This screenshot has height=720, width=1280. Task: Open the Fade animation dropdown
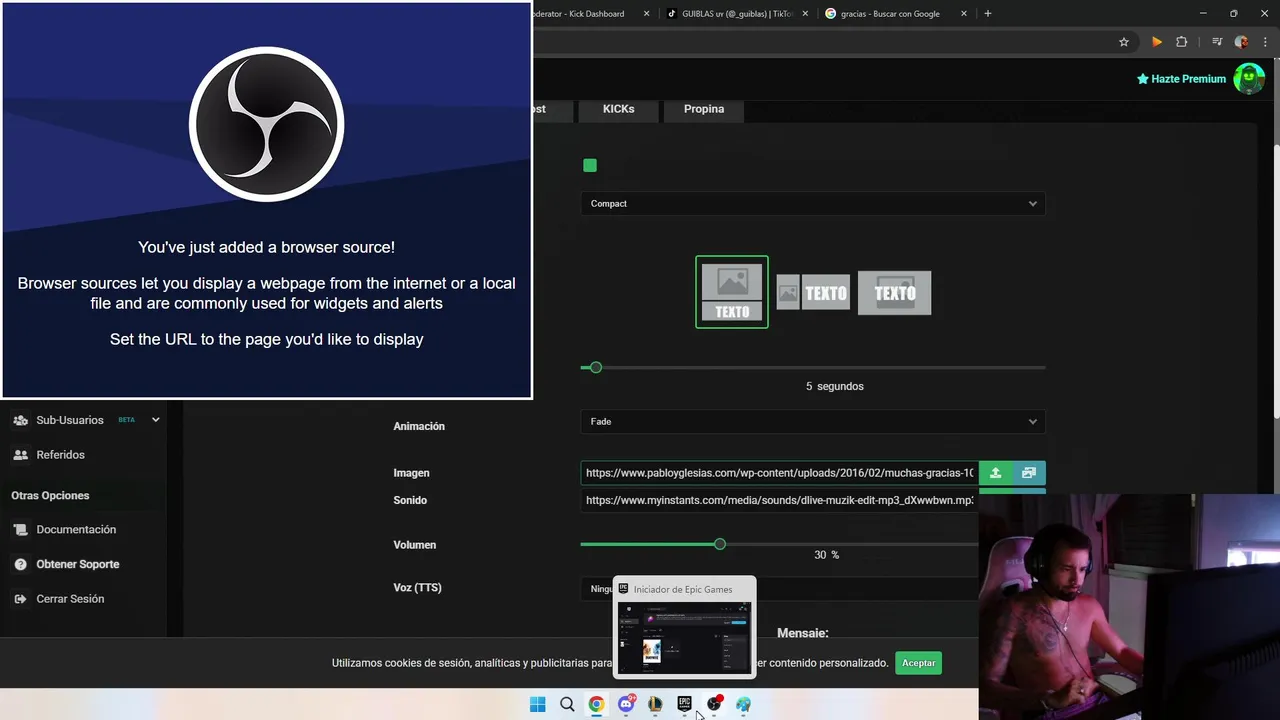pyautogui.click(x=813, y=421)
